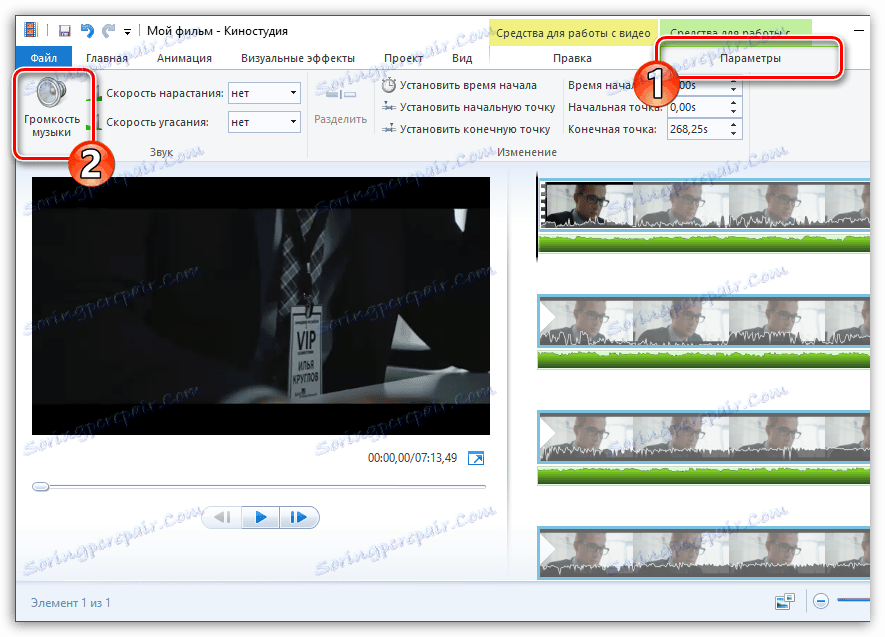Open the Проект tab

tap(403, 58)
